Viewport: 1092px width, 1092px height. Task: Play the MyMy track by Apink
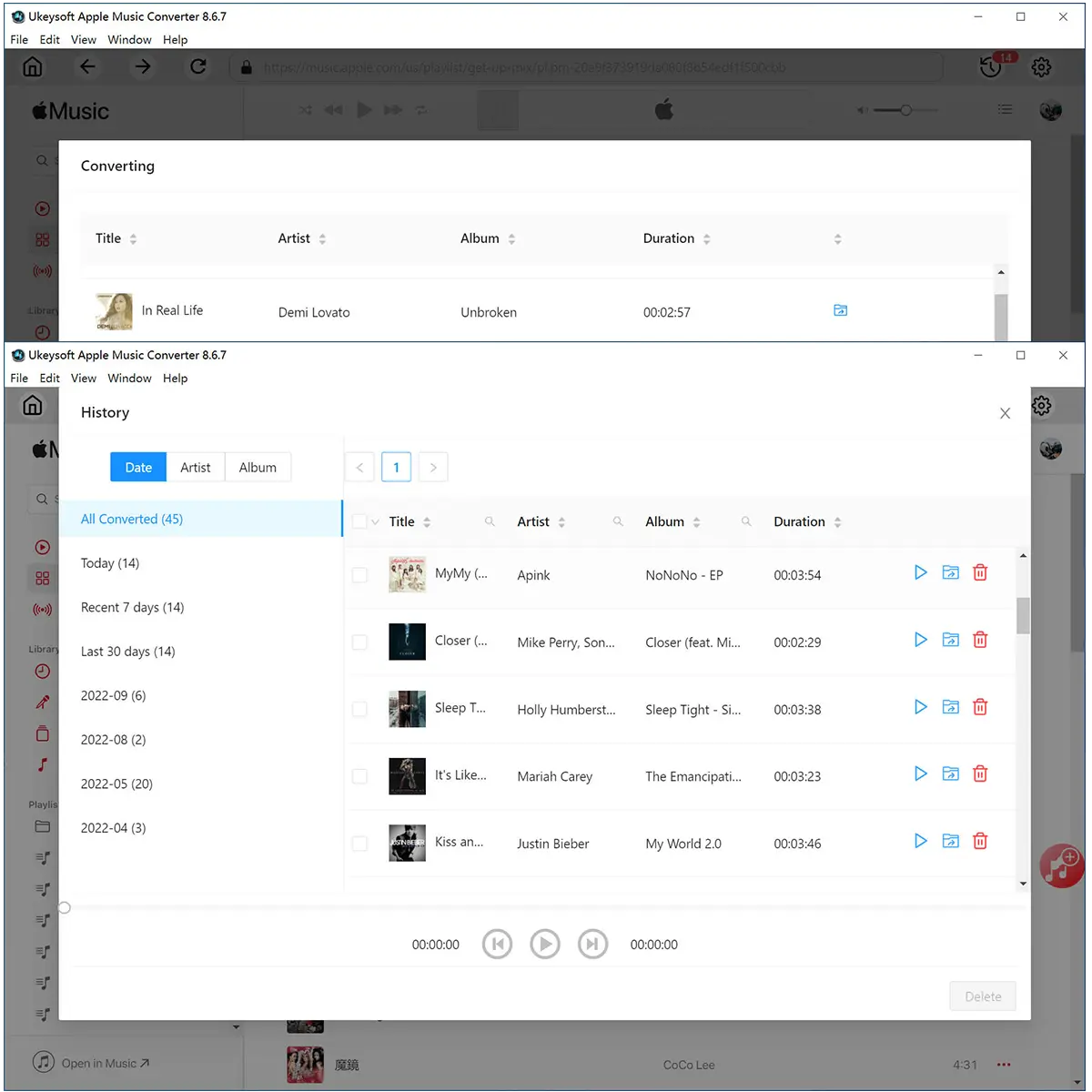point(921,572)
